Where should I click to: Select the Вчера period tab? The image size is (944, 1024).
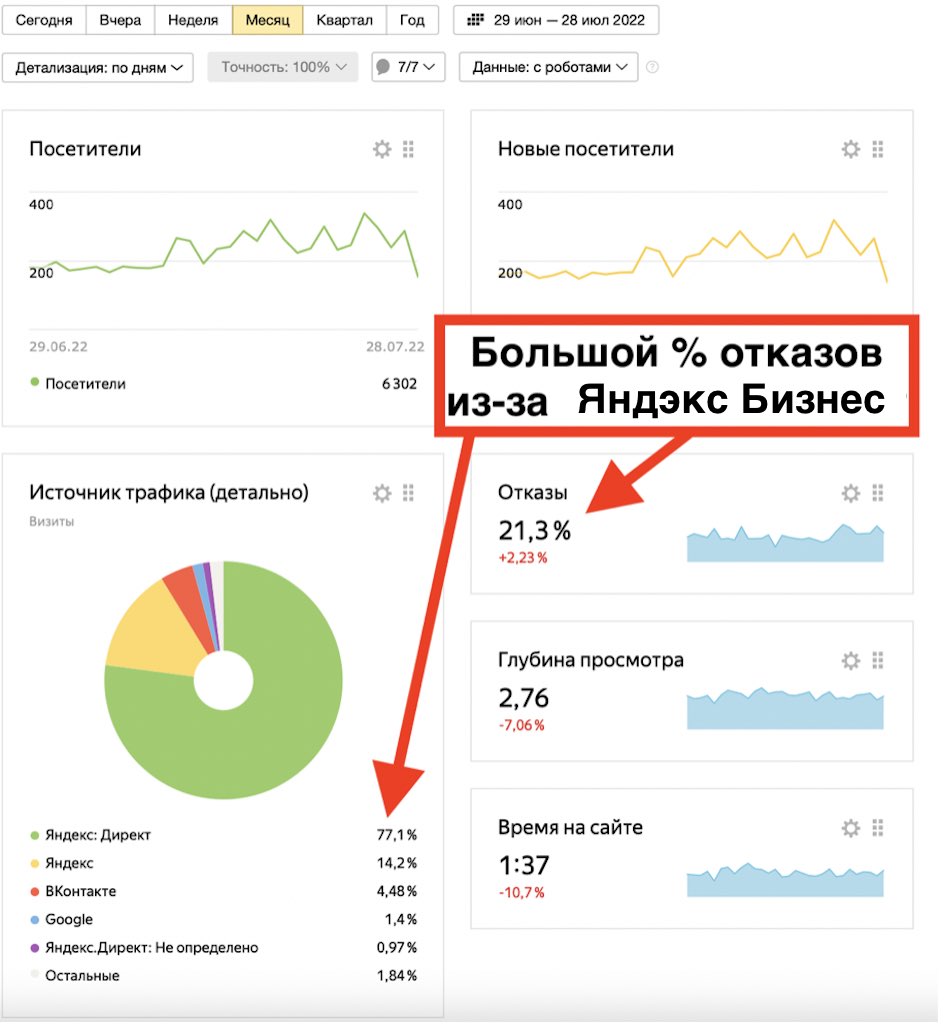121,20
